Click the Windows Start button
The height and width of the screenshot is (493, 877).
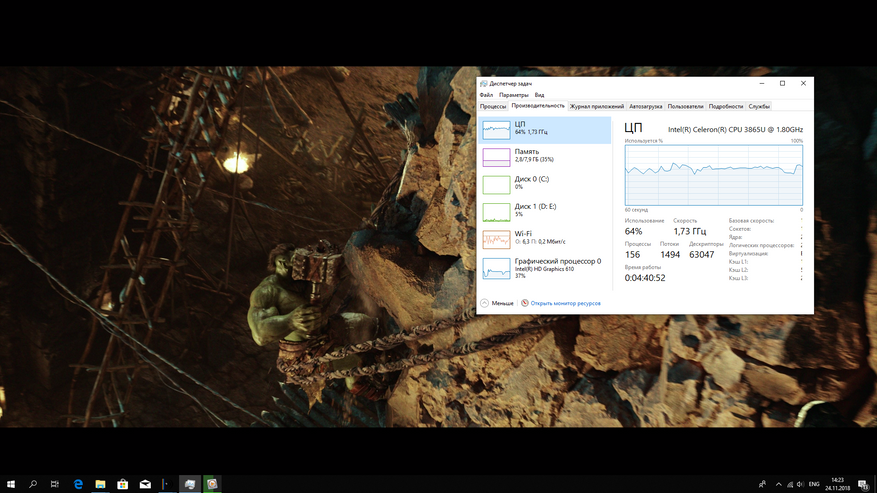click(x=10, y=484)
